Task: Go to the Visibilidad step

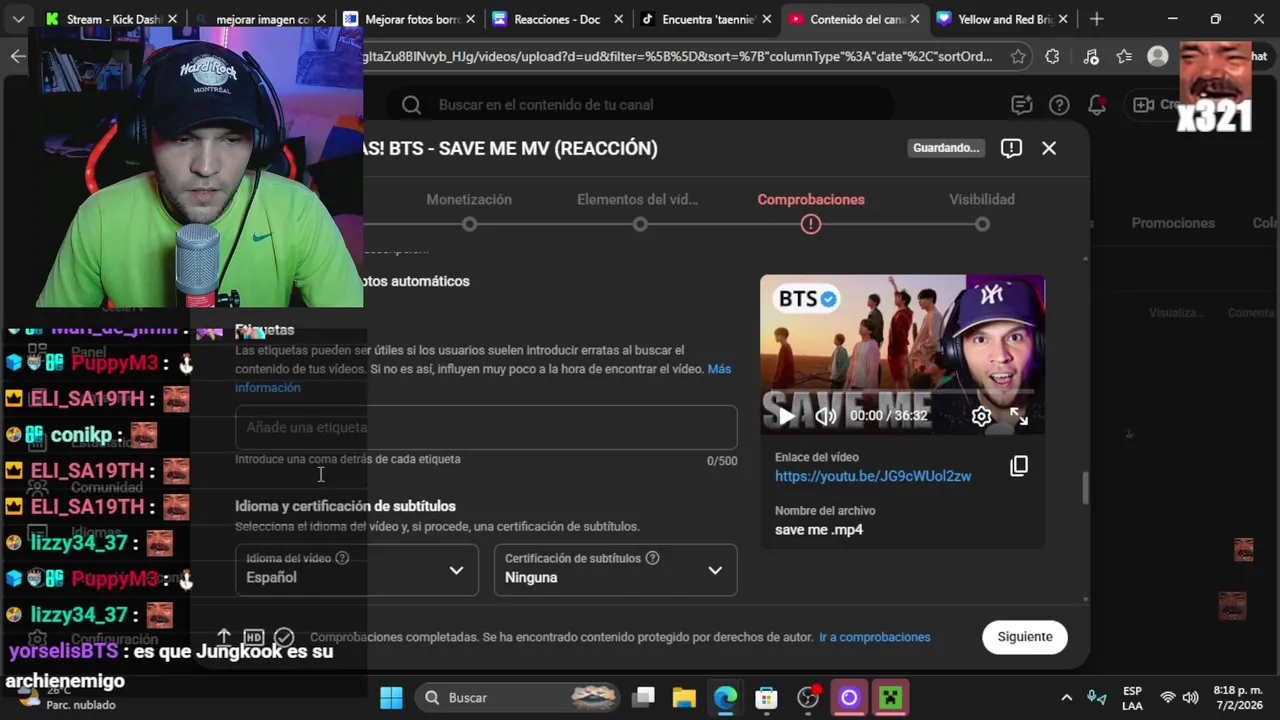Action: (x=982, y=200)
